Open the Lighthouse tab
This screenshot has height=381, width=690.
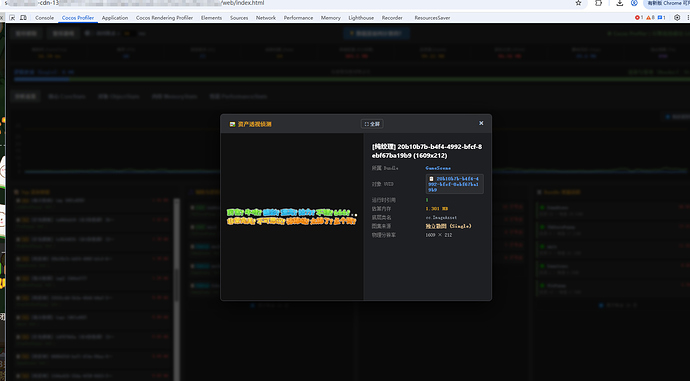[361, 18]
